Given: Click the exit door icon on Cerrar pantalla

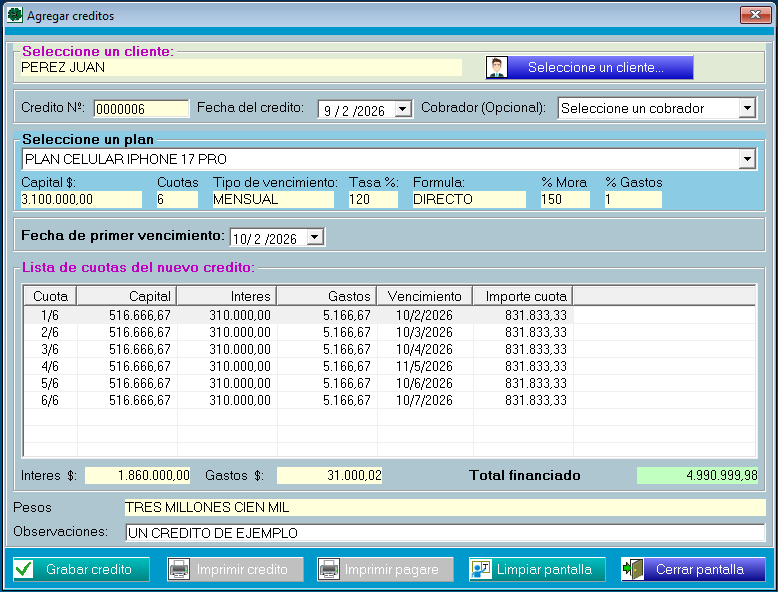Looking at the screenshot, I should pyautogui.click(x=632, y=569).
